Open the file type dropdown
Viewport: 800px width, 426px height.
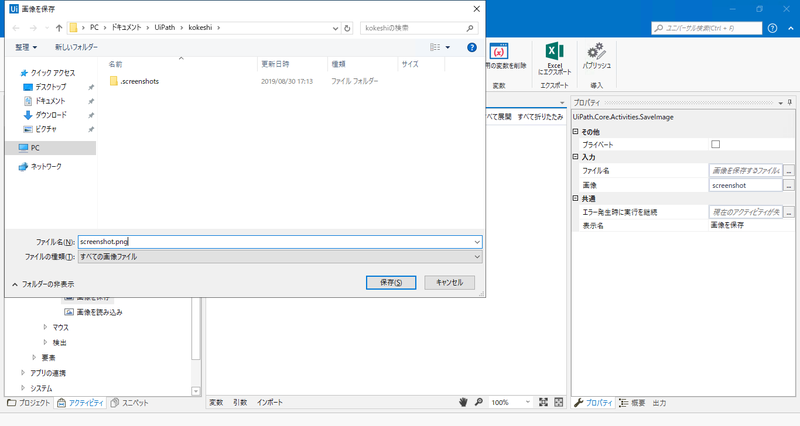coord(477,257)
